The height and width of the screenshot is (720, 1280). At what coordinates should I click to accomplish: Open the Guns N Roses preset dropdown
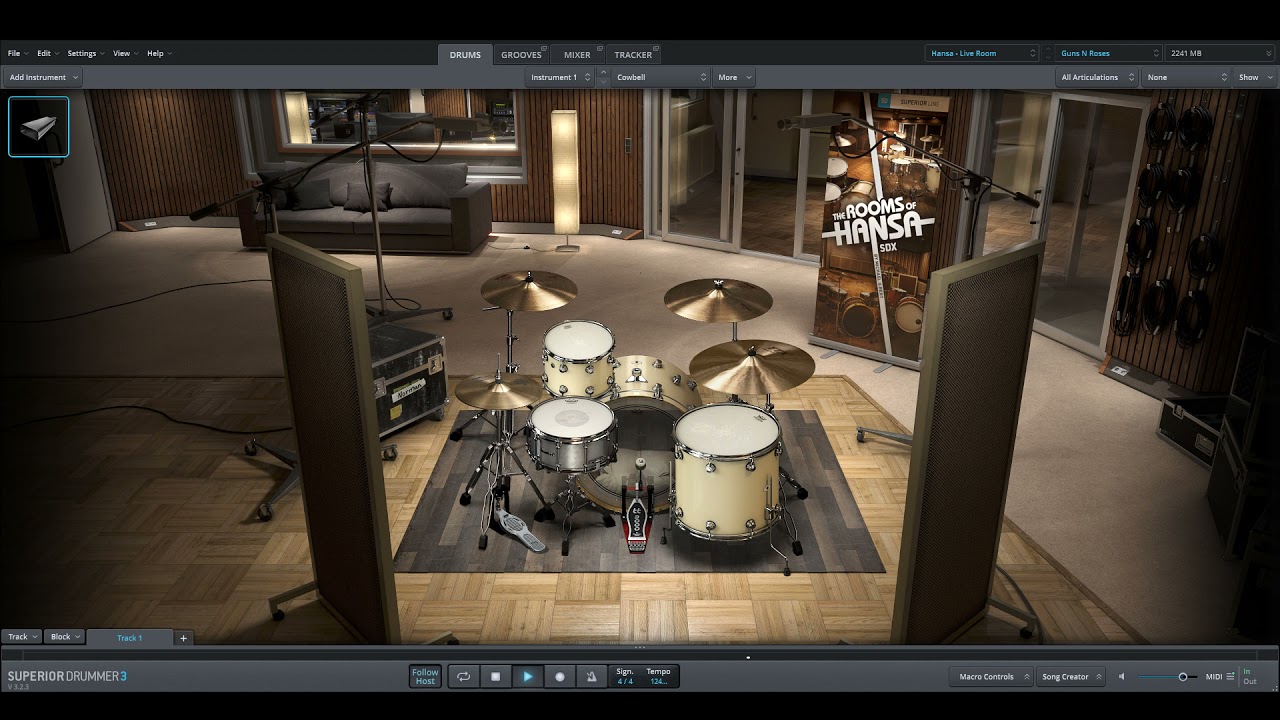(1107, 53)
